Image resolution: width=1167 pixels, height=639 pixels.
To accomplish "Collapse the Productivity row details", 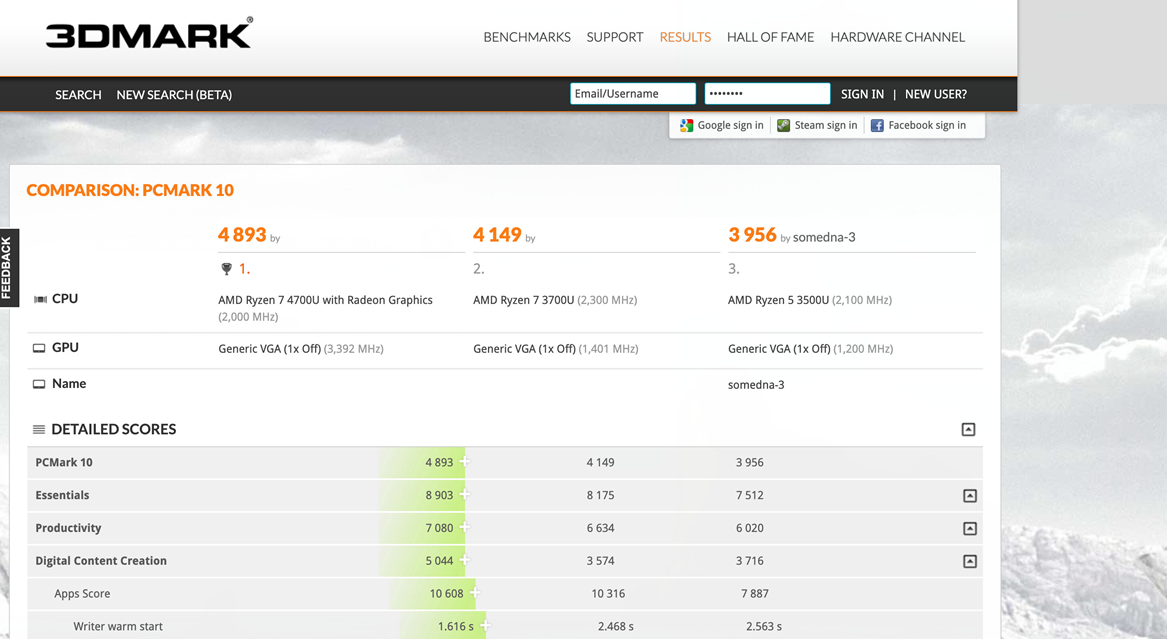I will point(970,528).
